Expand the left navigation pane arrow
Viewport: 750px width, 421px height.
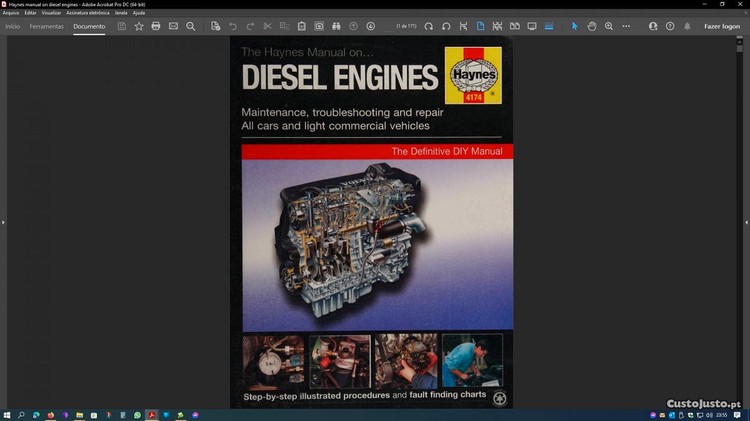[x=4, y=222]
